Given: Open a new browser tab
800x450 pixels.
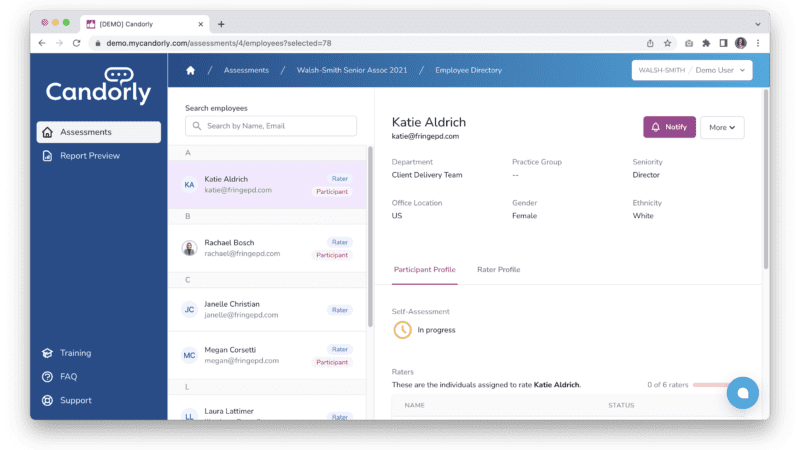Looking at the screenshot, I should pos(221,24).
